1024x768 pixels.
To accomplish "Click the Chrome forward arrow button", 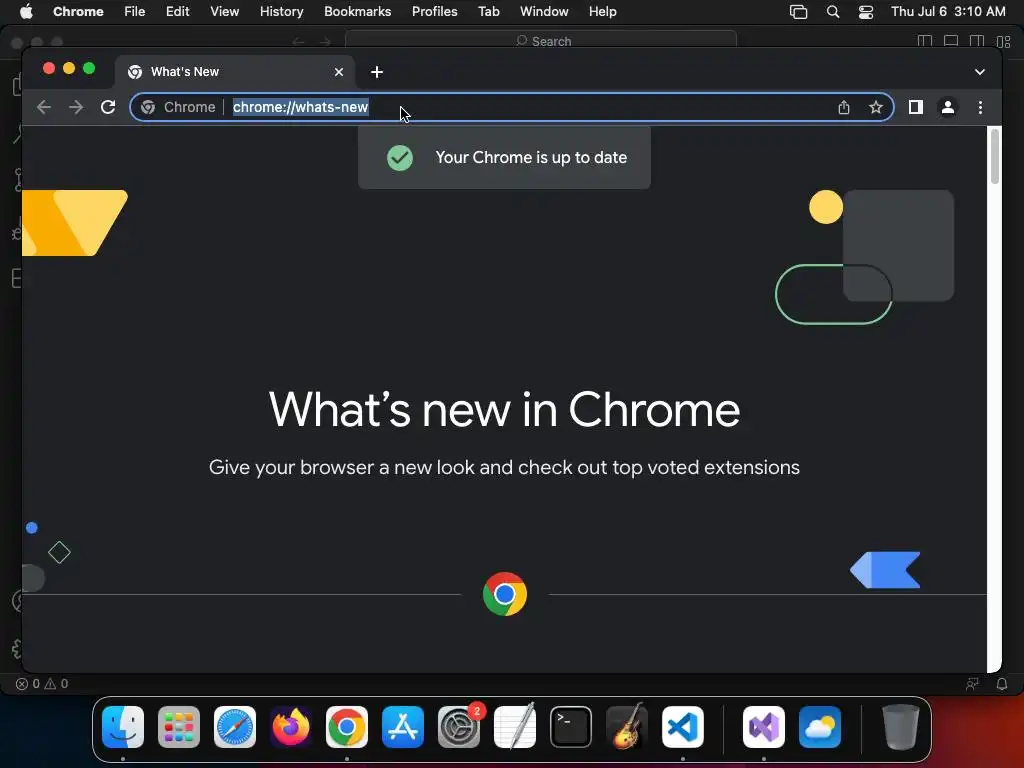I will (76, 107).
